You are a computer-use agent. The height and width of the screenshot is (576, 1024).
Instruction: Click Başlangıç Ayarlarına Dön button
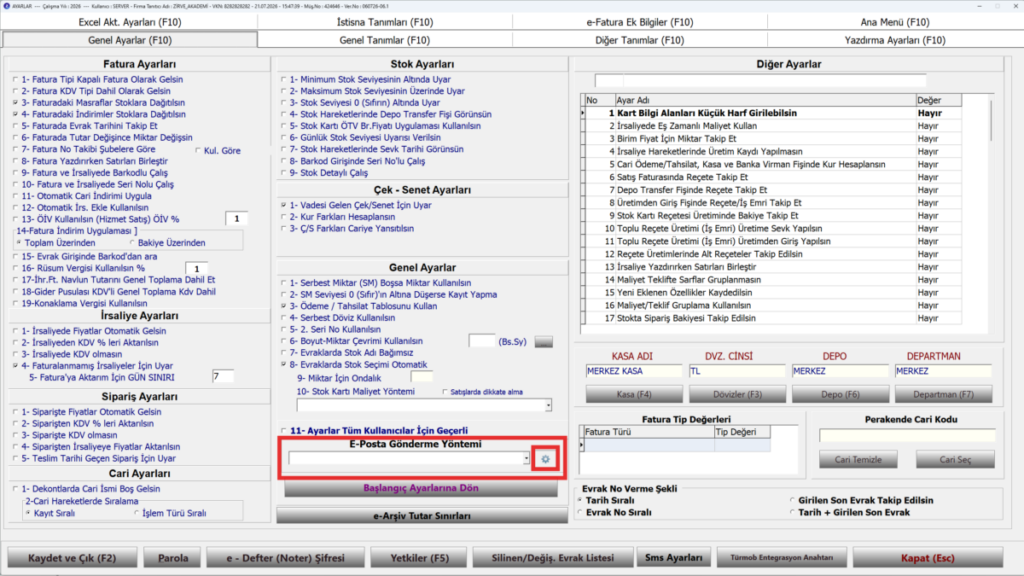tap(421, 488)
